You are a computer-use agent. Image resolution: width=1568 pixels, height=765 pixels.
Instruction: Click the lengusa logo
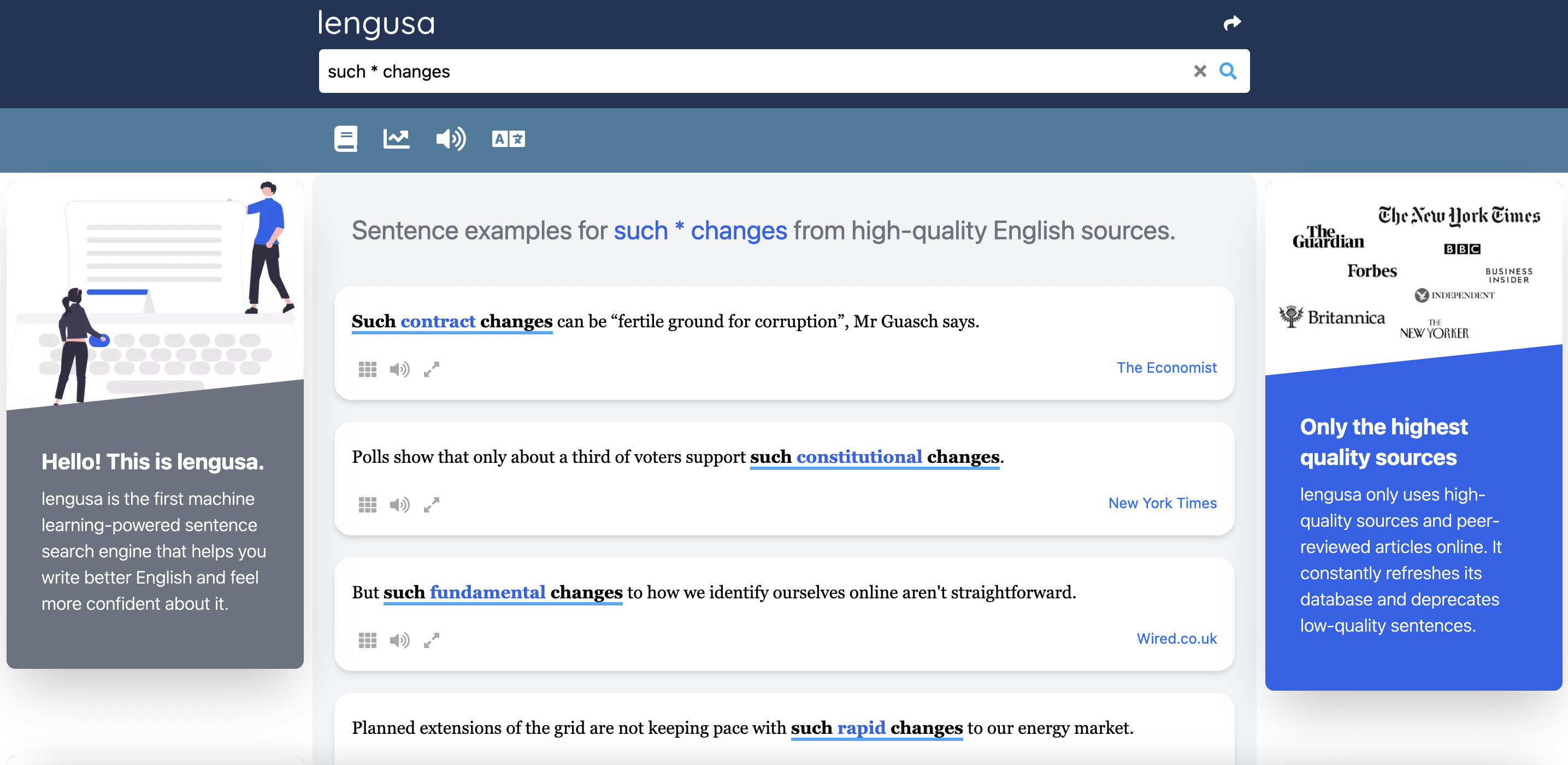click(376, 25)
